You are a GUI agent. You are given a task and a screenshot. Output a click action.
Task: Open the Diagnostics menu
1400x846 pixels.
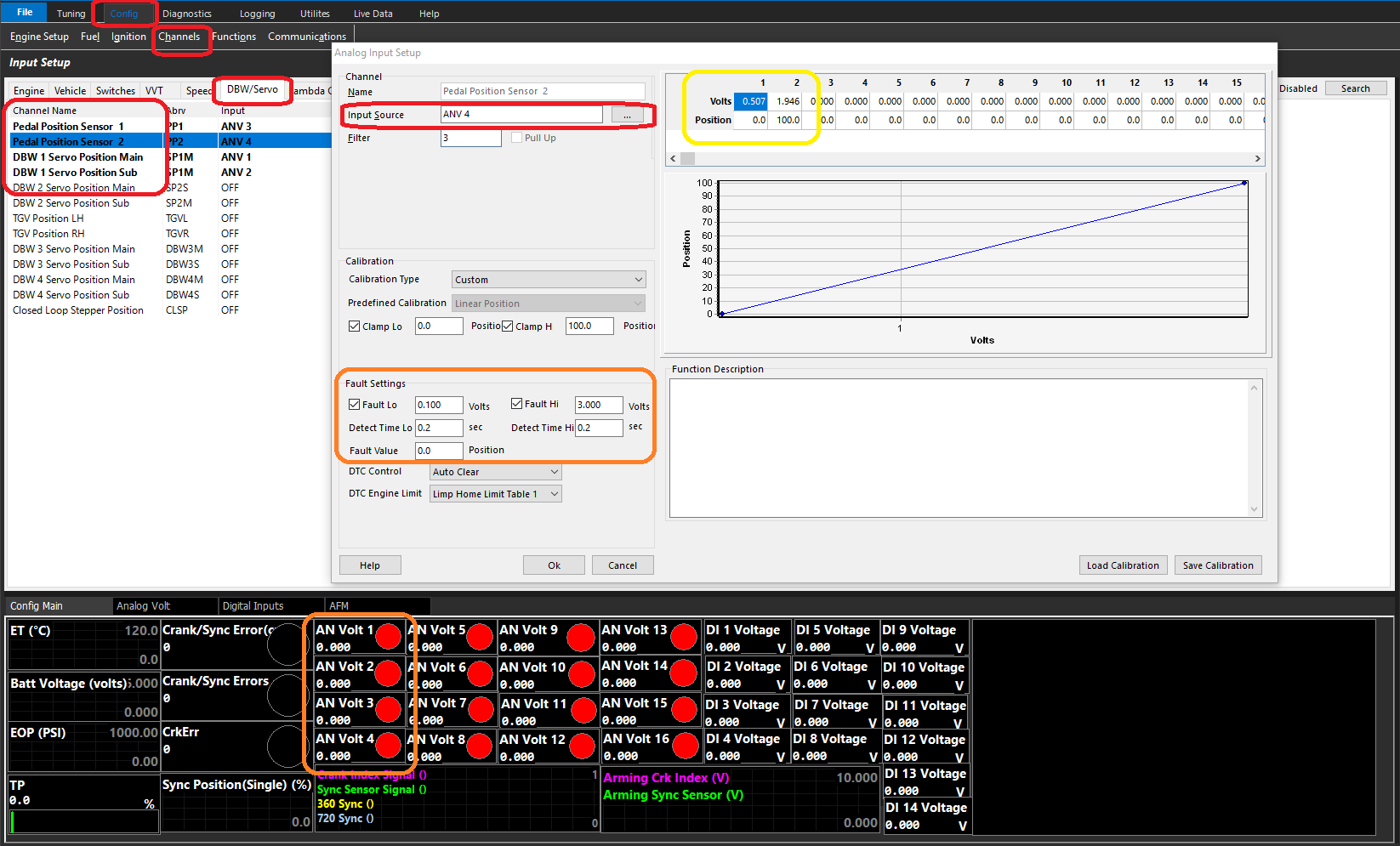186,14
